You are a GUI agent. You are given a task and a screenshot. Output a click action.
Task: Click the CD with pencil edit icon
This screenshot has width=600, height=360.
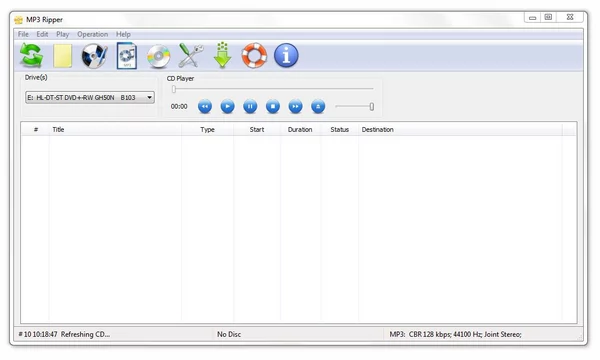(x=94, y=56)
